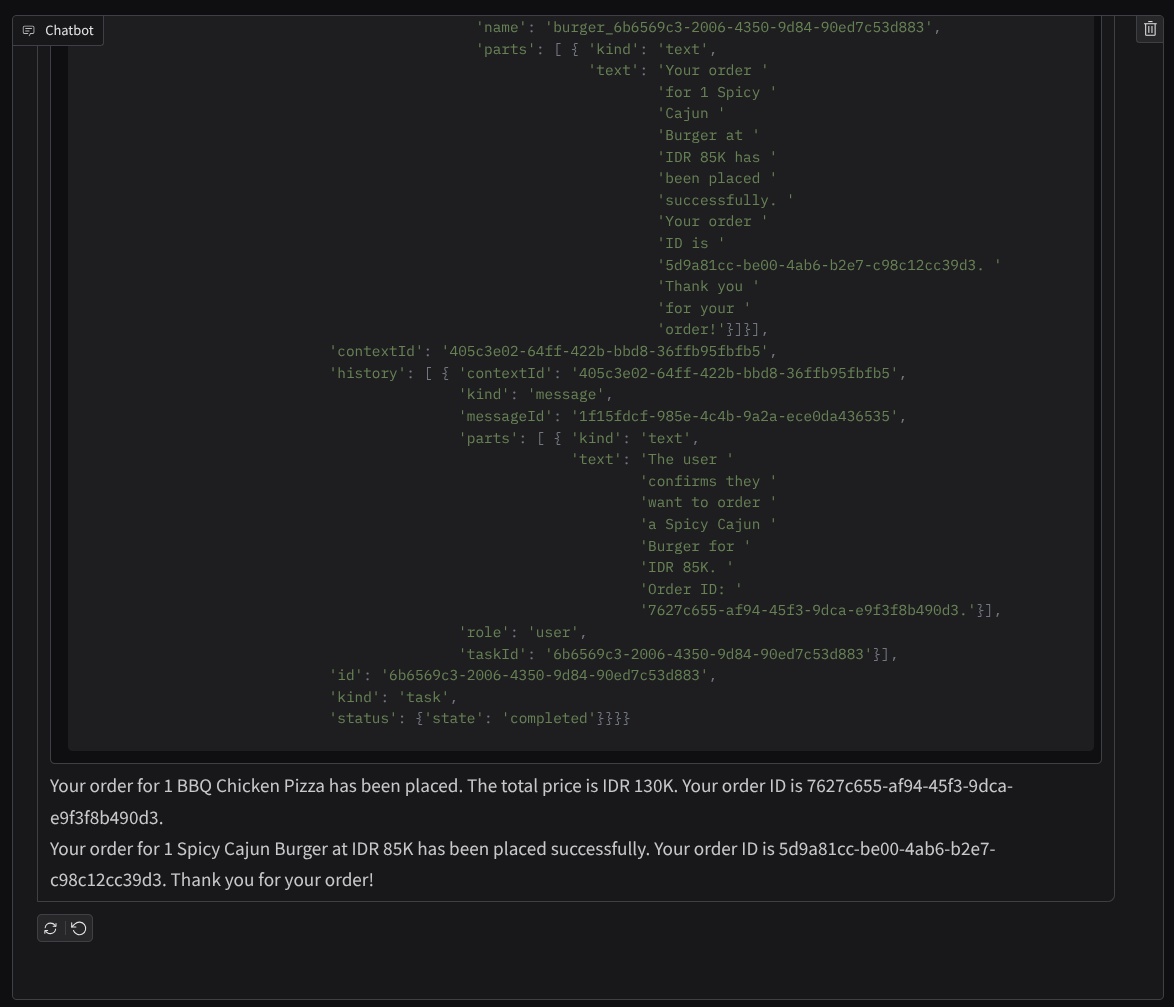Click the order ID starting with 5d9a81cc in the JSON
The height and width of the screenshot is (1007, 1174).
pos(828,265)
